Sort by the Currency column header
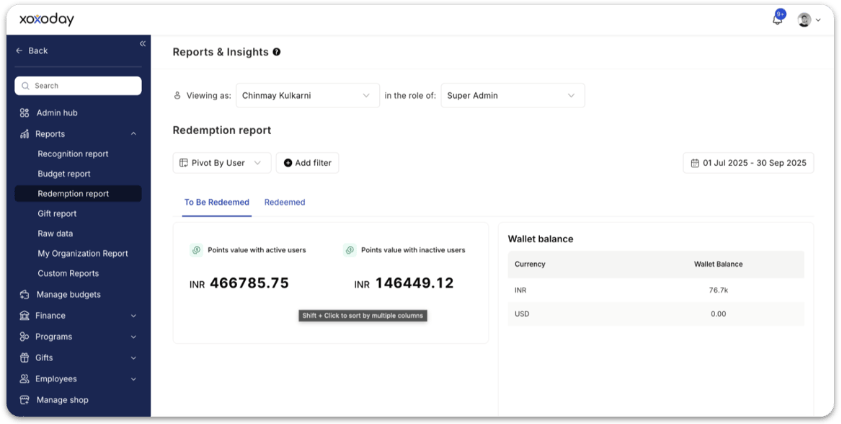 pos(530,264)
